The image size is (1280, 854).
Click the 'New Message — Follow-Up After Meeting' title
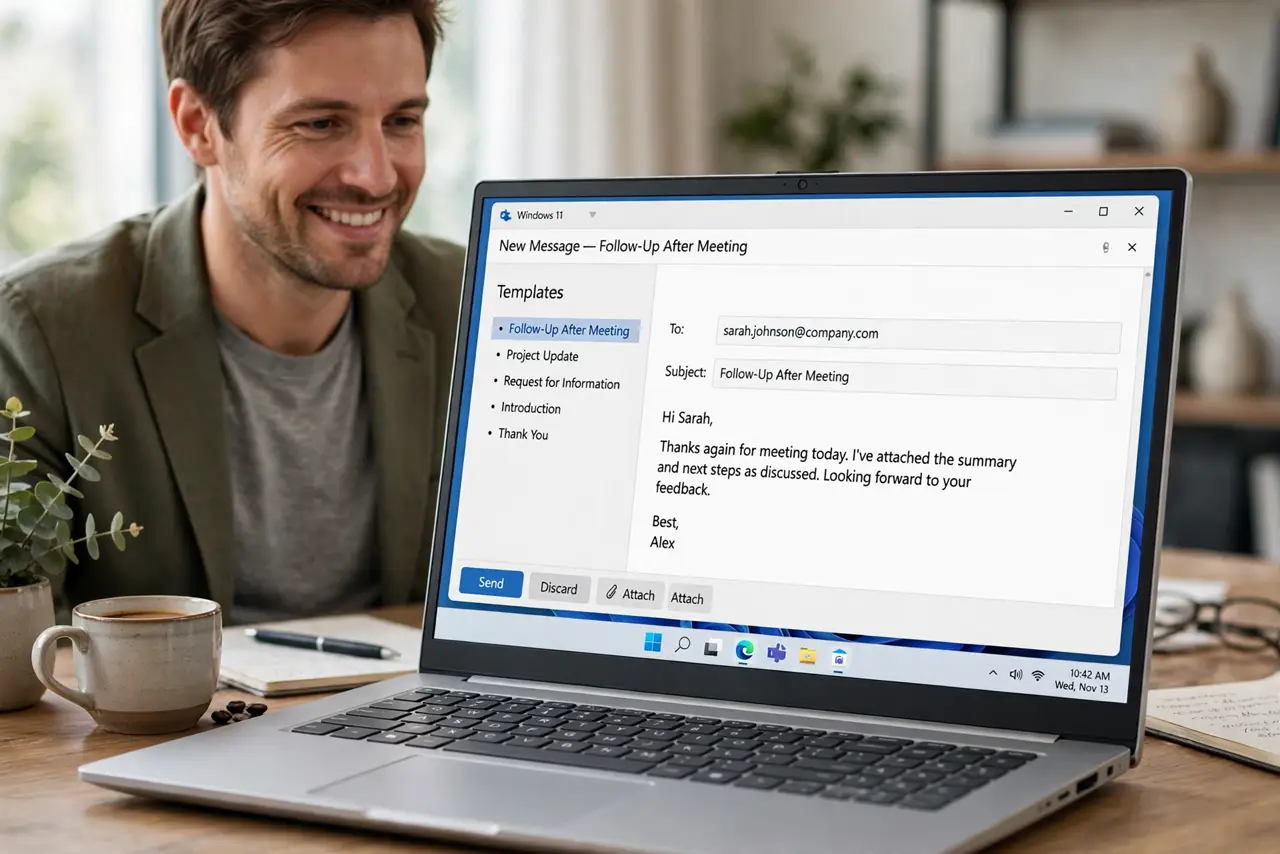click(x=623, y=246)
